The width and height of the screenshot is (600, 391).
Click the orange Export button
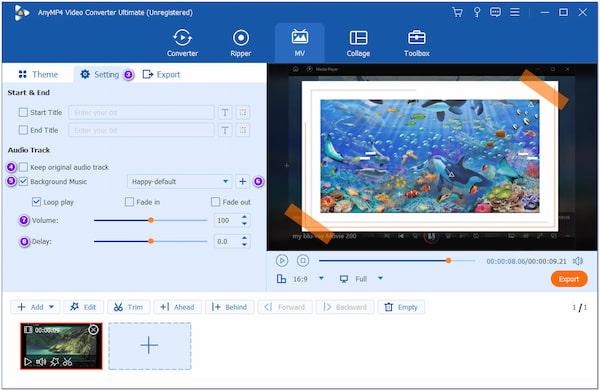[x=569, y=279]
